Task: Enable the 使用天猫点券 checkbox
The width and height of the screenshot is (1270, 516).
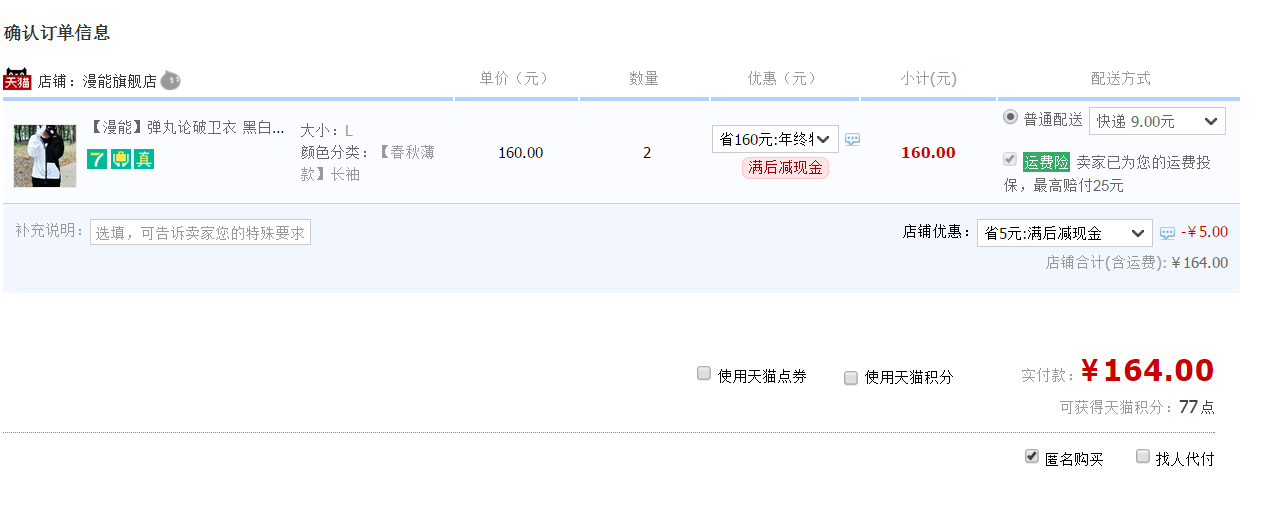Action: pos(704,374)
